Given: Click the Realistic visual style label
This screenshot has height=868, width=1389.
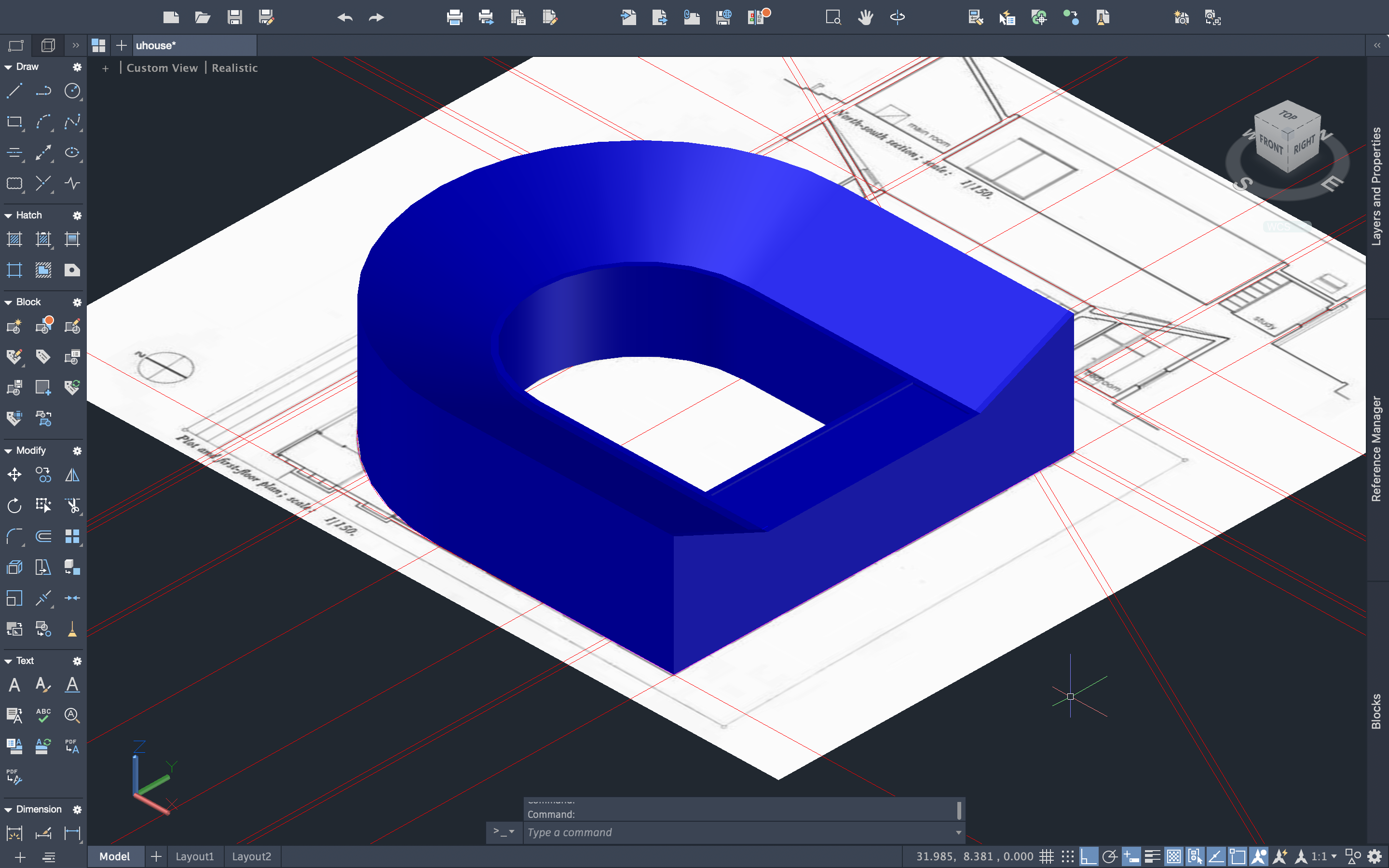Looking at the screenshot, I should [x=235, y=68].
